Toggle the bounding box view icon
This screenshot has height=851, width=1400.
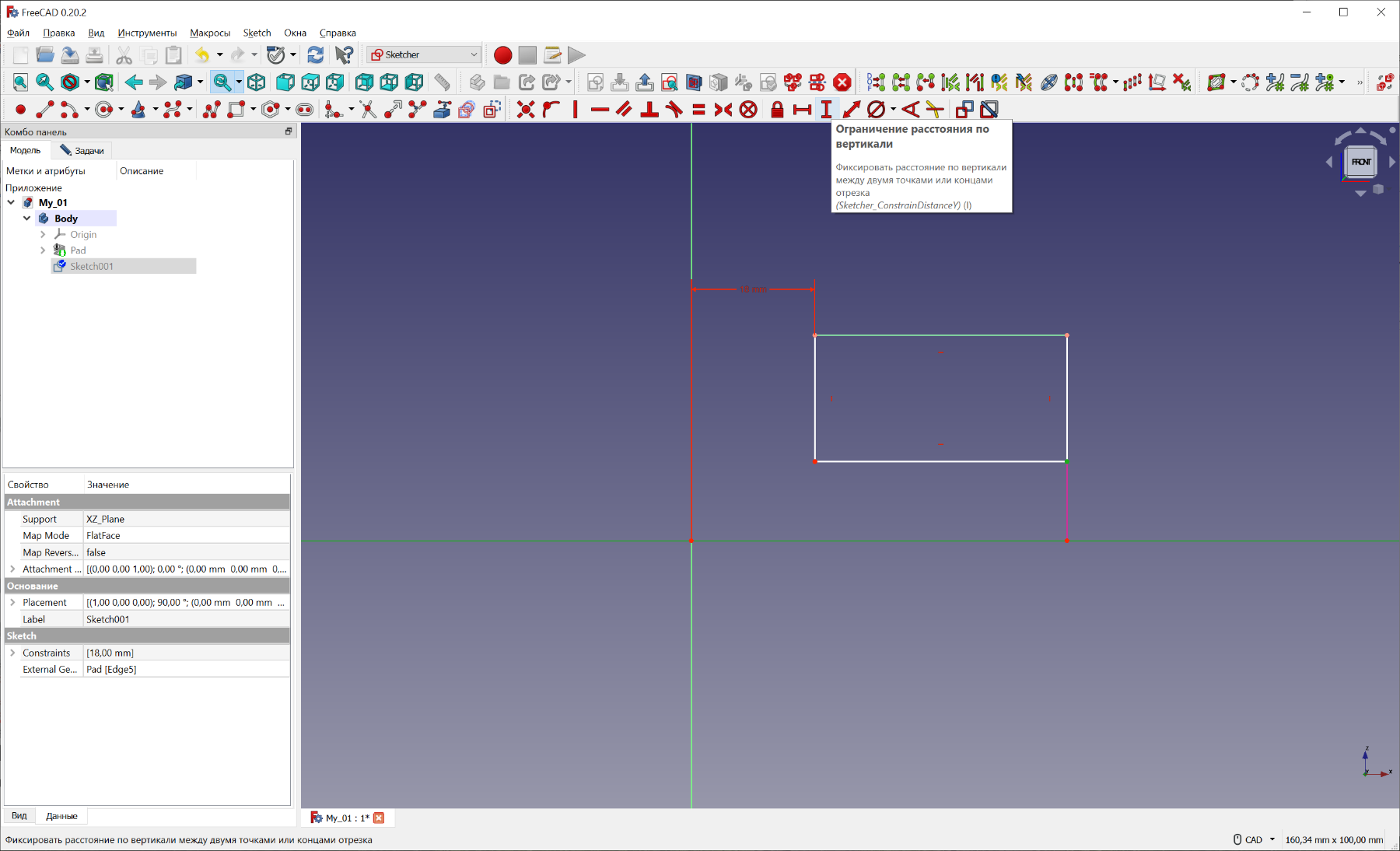click(104, 82)
